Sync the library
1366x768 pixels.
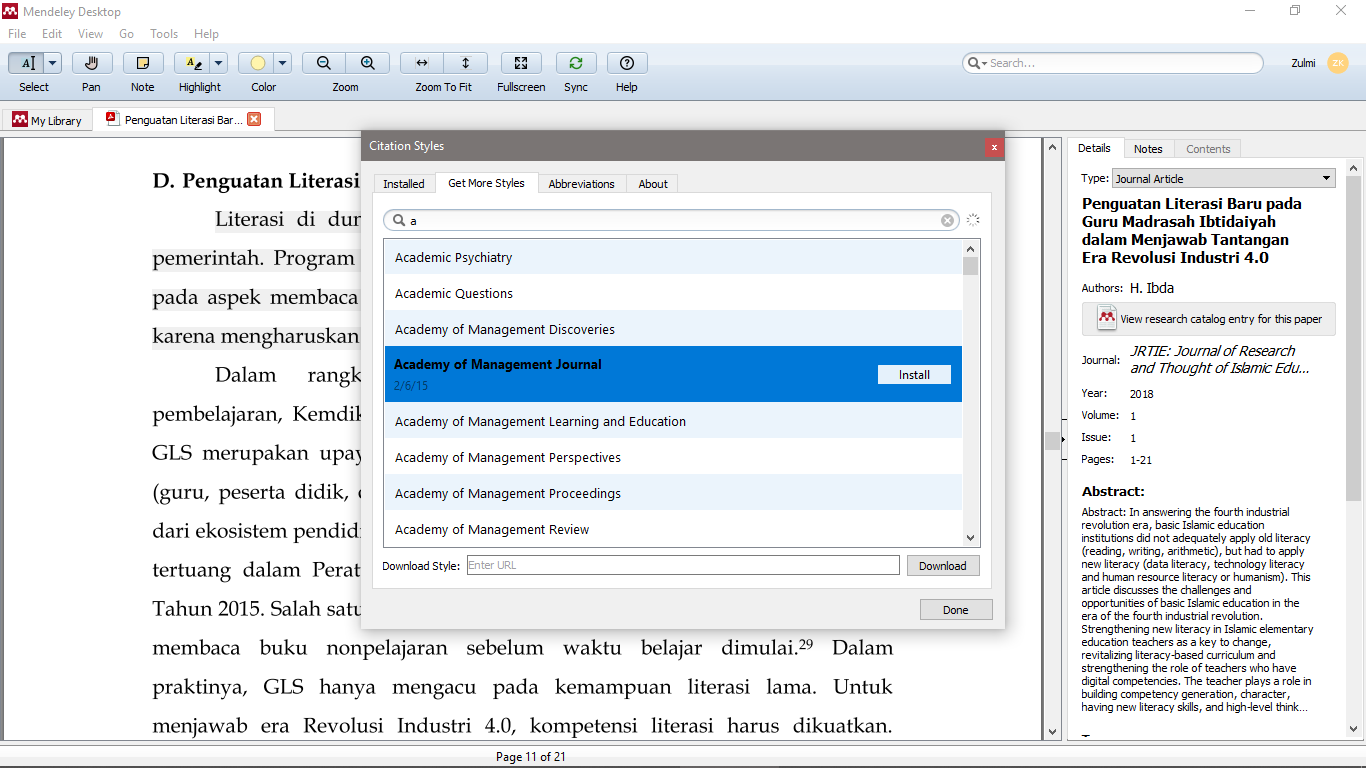(x=576, y=63)
